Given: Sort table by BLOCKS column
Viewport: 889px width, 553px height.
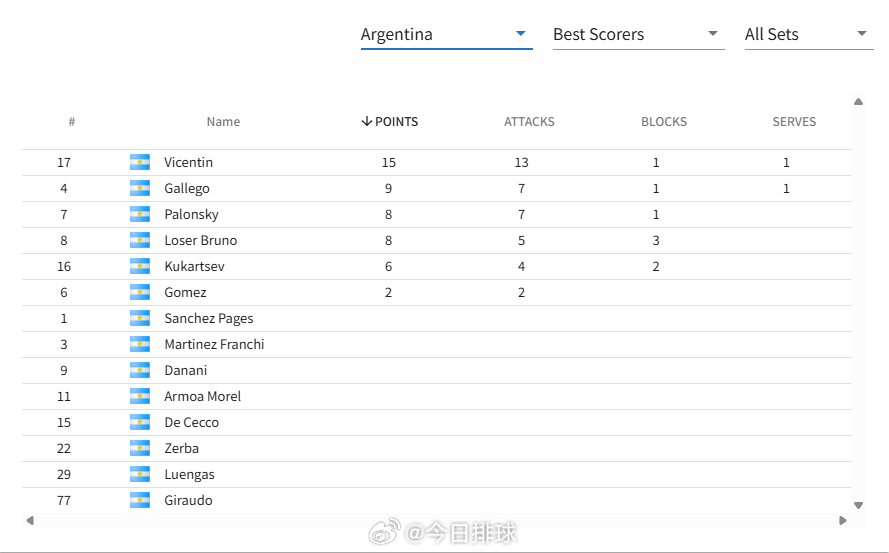Looking at the screenshot, I should (x=664, y=121).
